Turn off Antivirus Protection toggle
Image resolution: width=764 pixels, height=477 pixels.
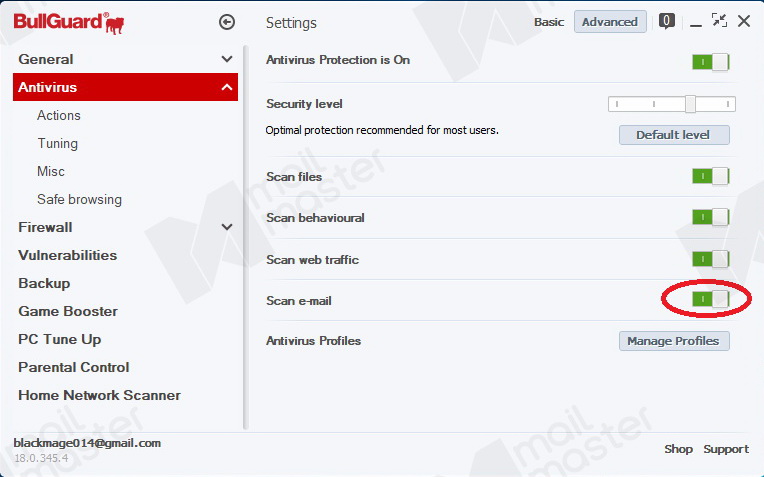coord(710,62)
